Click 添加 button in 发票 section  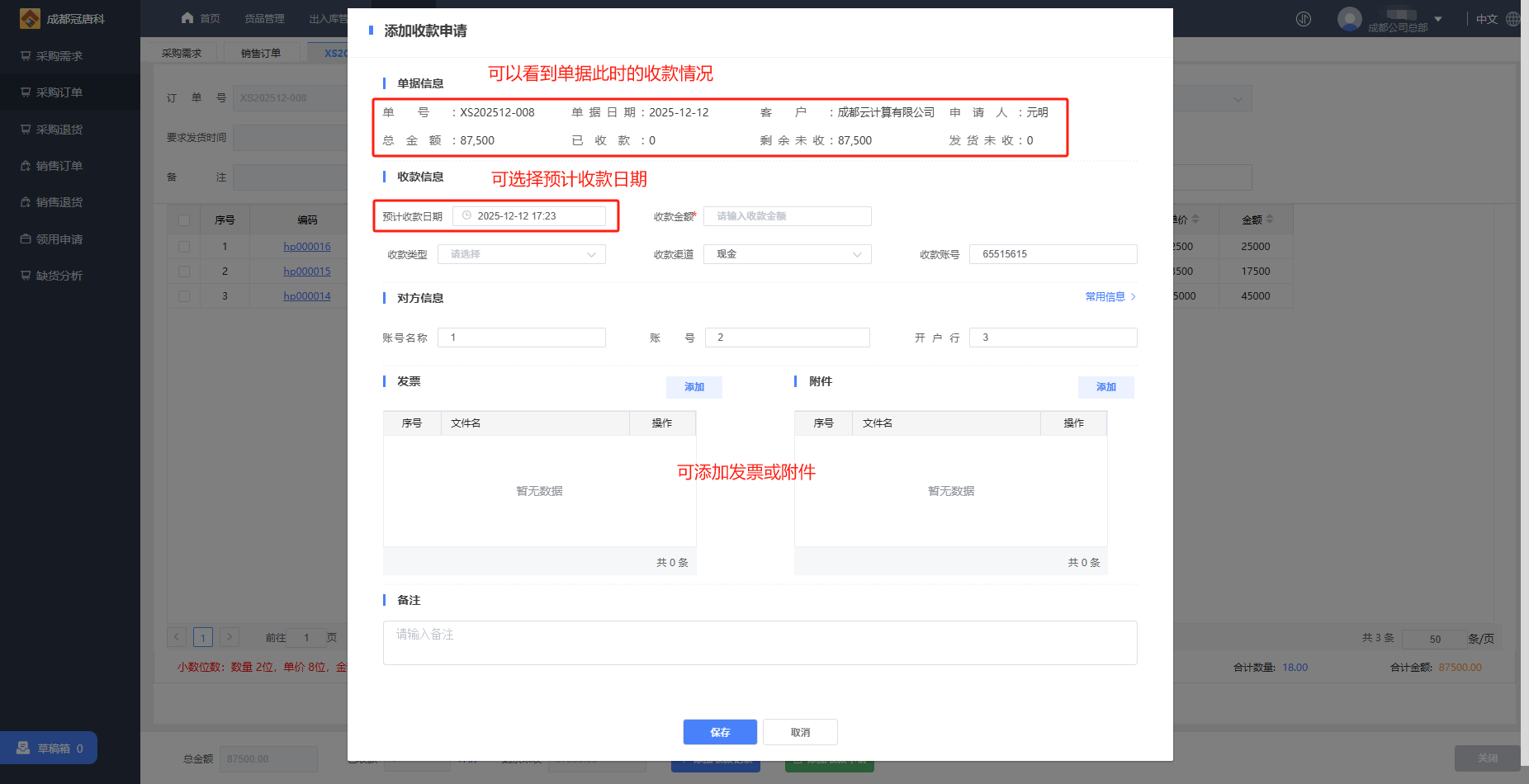pos(693,387)
